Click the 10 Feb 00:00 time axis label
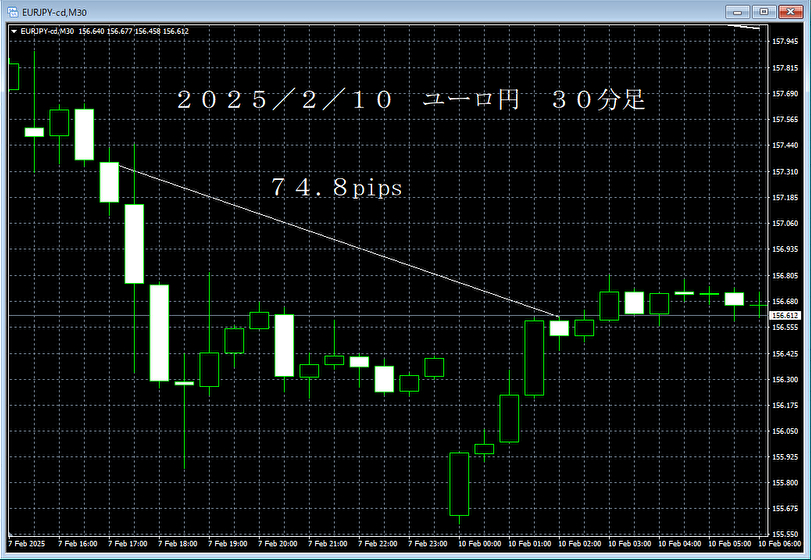Screen dimensions: 811x560 (x=479, y=544)
